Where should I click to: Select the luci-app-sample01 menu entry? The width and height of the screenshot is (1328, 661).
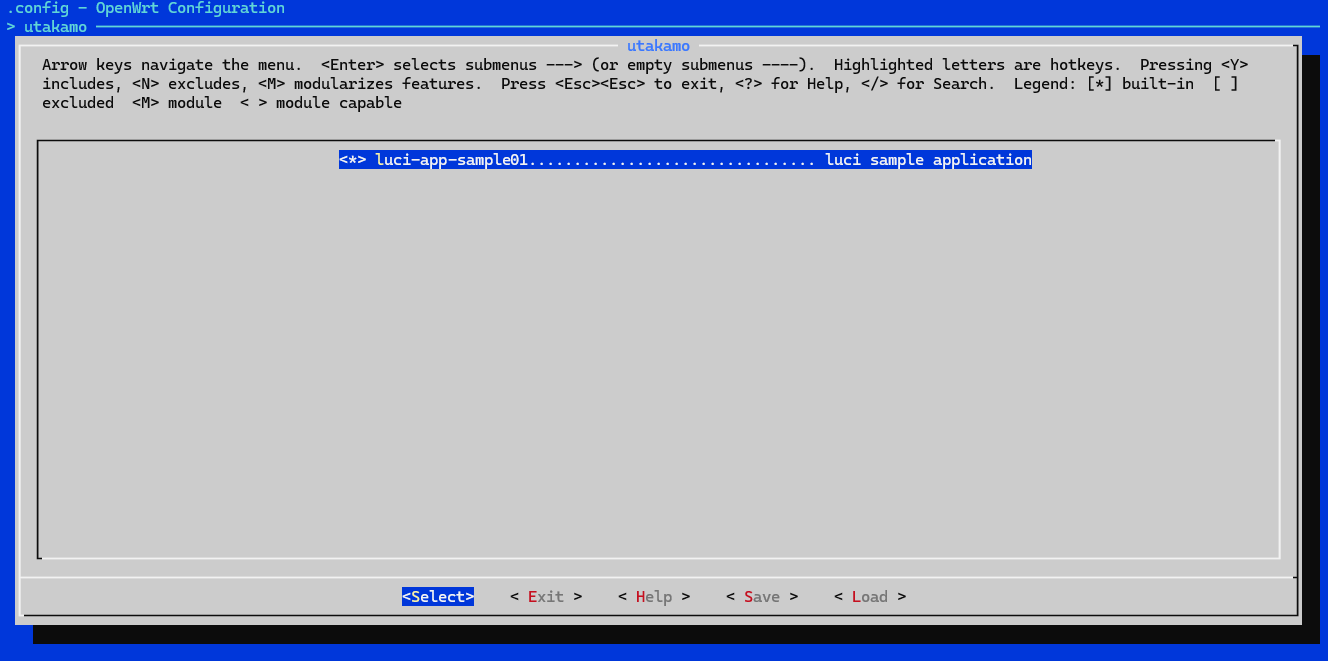click(x=685, y=160)
